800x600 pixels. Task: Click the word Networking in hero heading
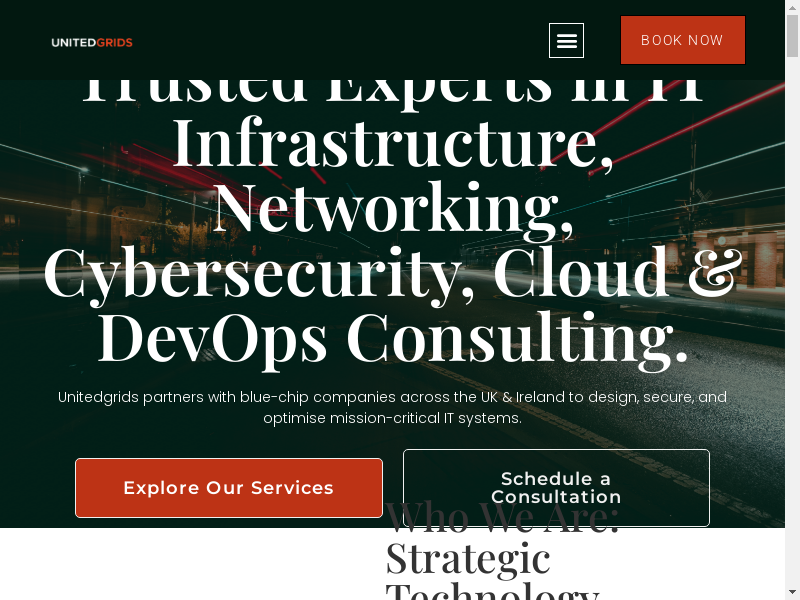[386, 208]
